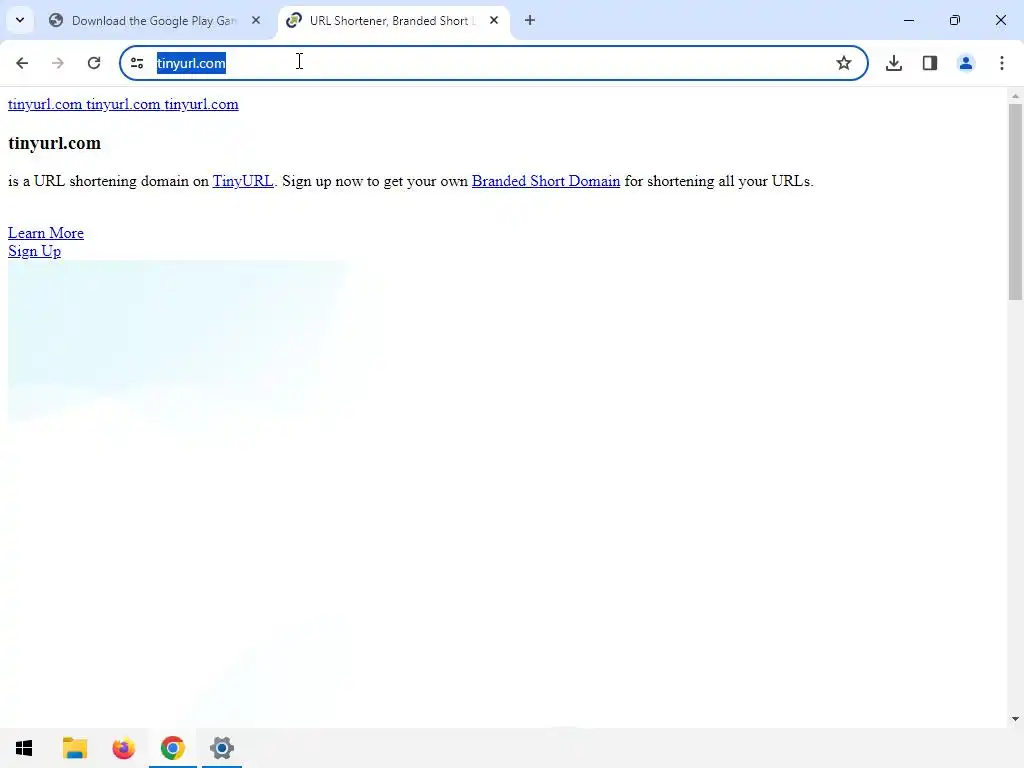Switch to Download the Google Play Games tab

coord(153,20)
